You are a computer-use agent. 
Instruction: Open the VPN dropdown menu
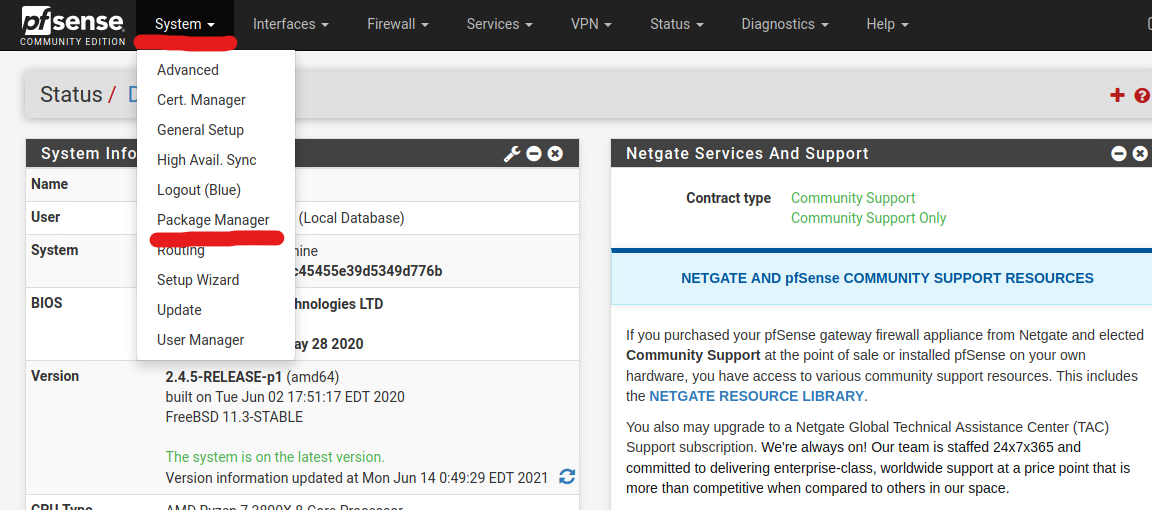coord(591,24)
